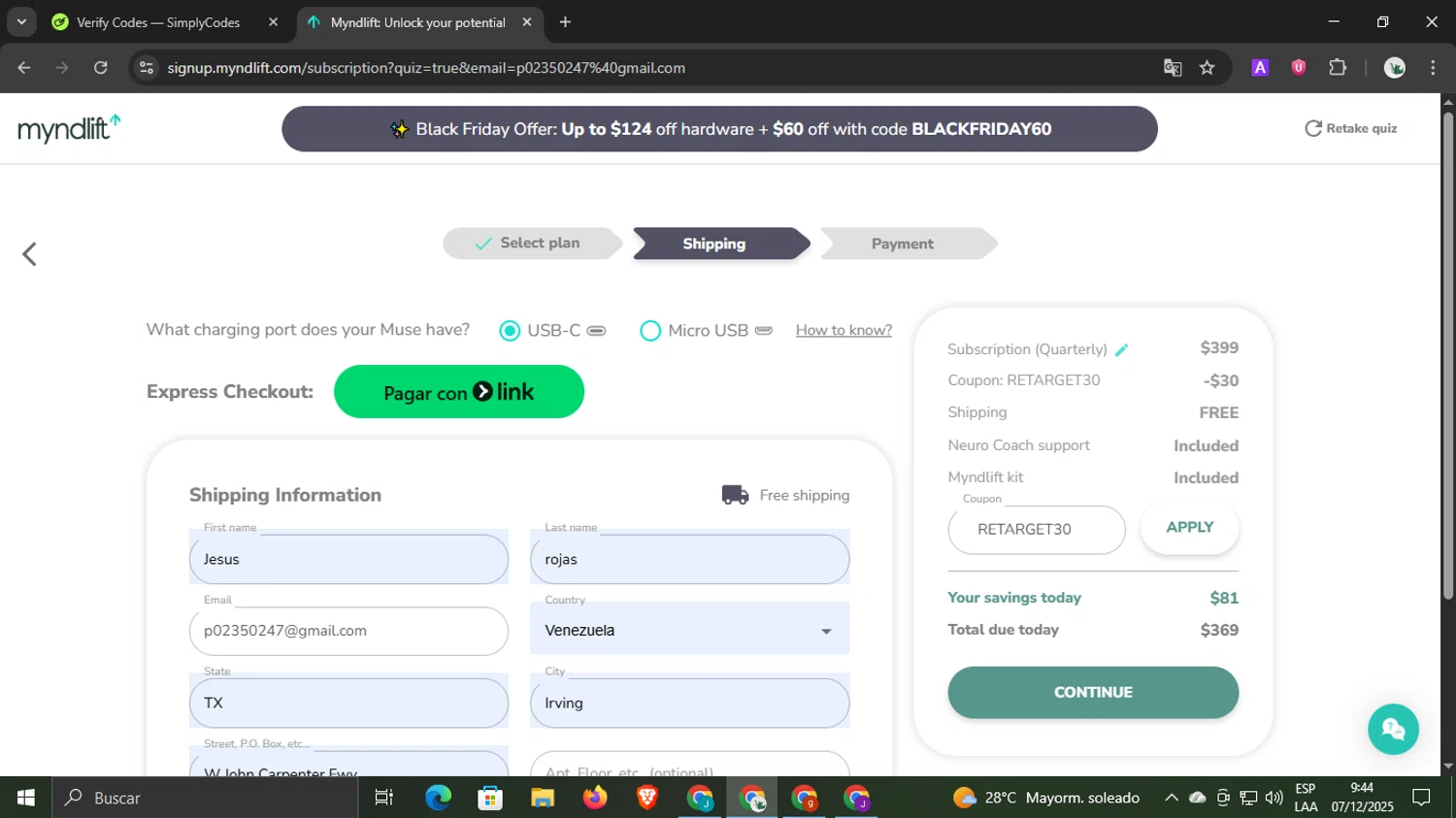The image size is (1456, 818).
Task: Click the purple A extension icon
Action: [x=1260, y=68]
